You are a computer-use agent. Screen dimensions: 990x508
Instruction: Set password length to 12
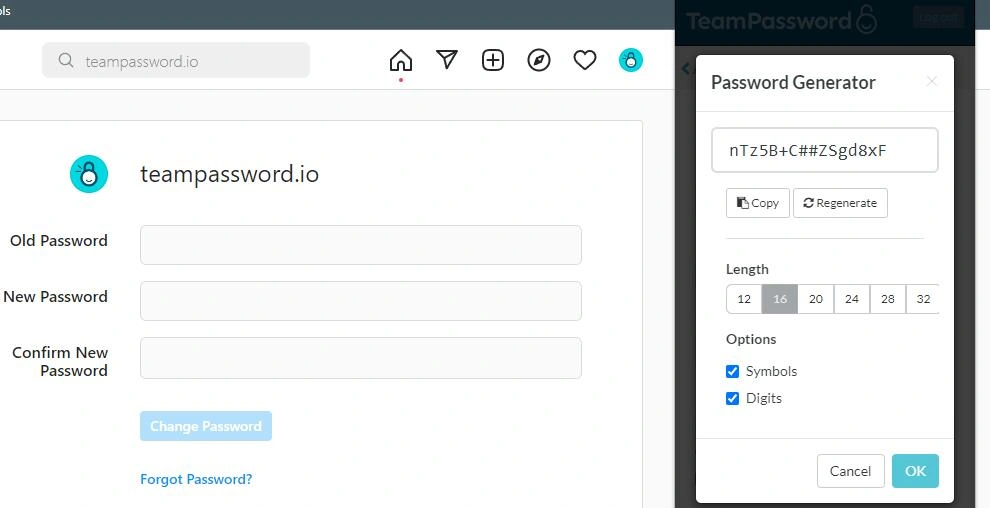coord(744,299)
